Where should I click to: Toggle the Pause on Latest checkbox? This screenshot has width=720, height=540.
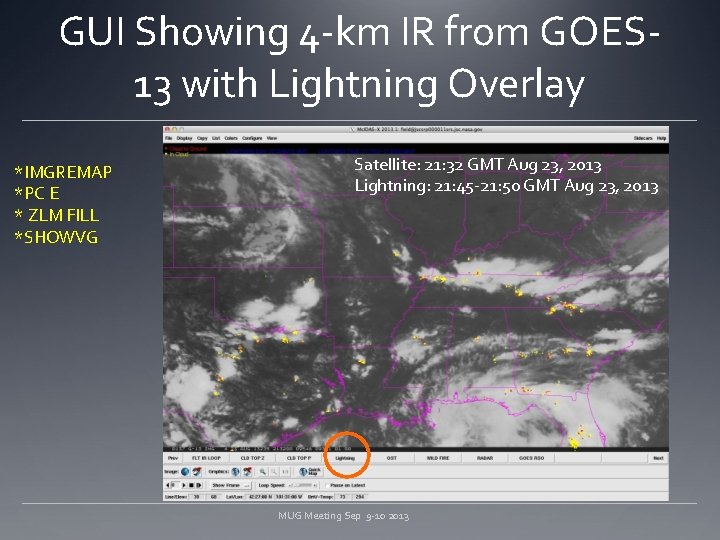point(327,485)
